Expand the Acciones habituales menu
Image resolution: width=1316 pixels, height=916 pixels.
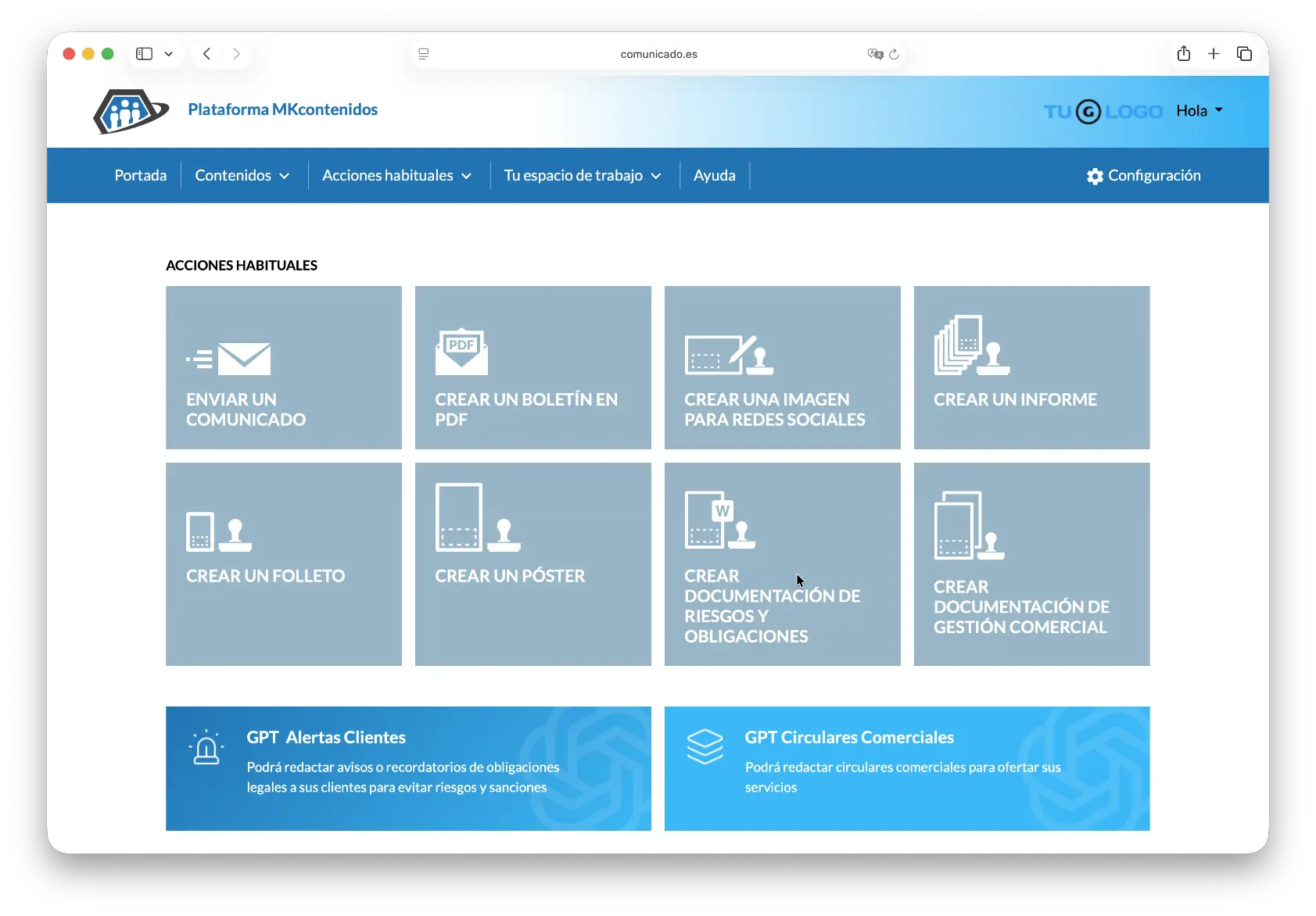tap(397, 176)
